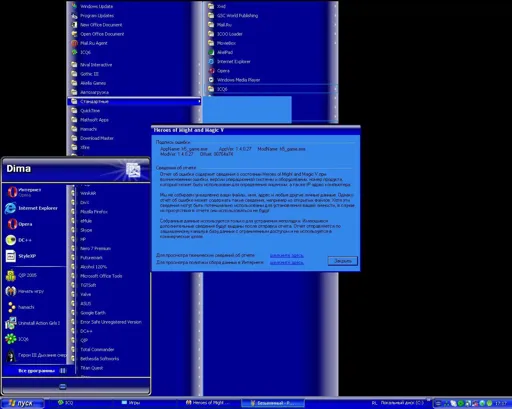Expand the Стандартные submenu folder
The image size is (512, 409).
(134, 101)
